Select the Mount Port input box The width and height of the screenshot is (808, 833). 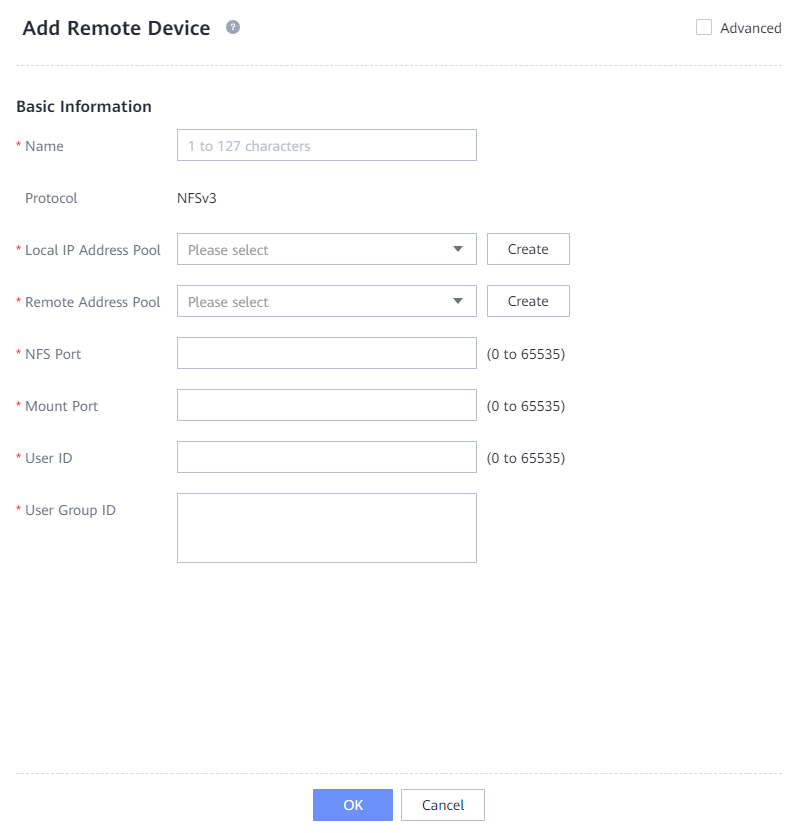click(x=326, y=405)
